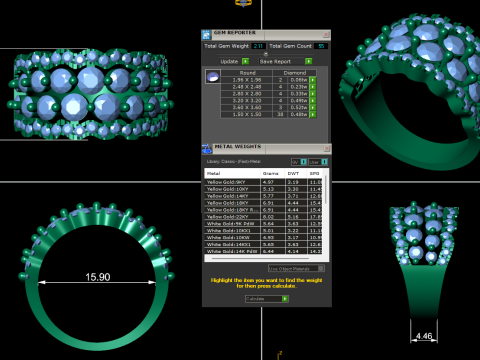Click the 3.60 X 3.60 gem size cell
The width and height of the screenshot is (480, 360).
(247, 108)
